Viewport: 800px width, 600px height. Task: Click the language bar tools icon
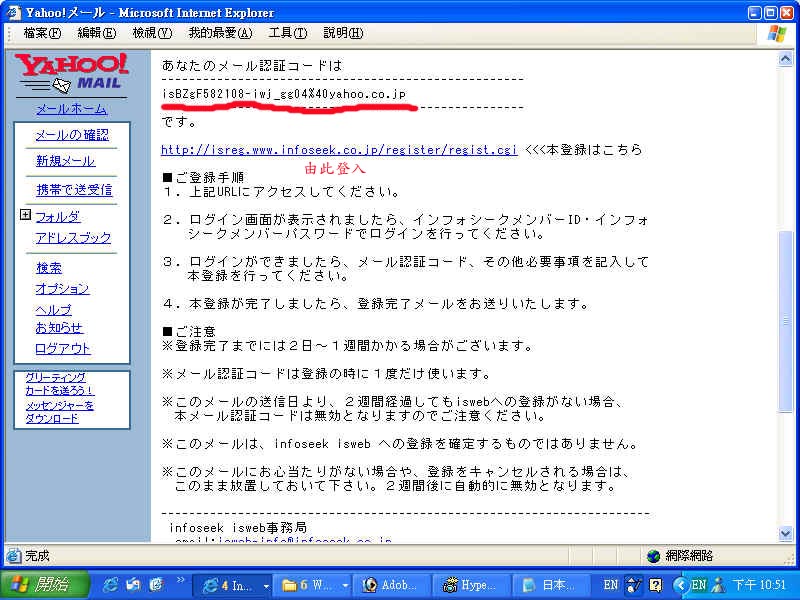click(x=634, y=585)
